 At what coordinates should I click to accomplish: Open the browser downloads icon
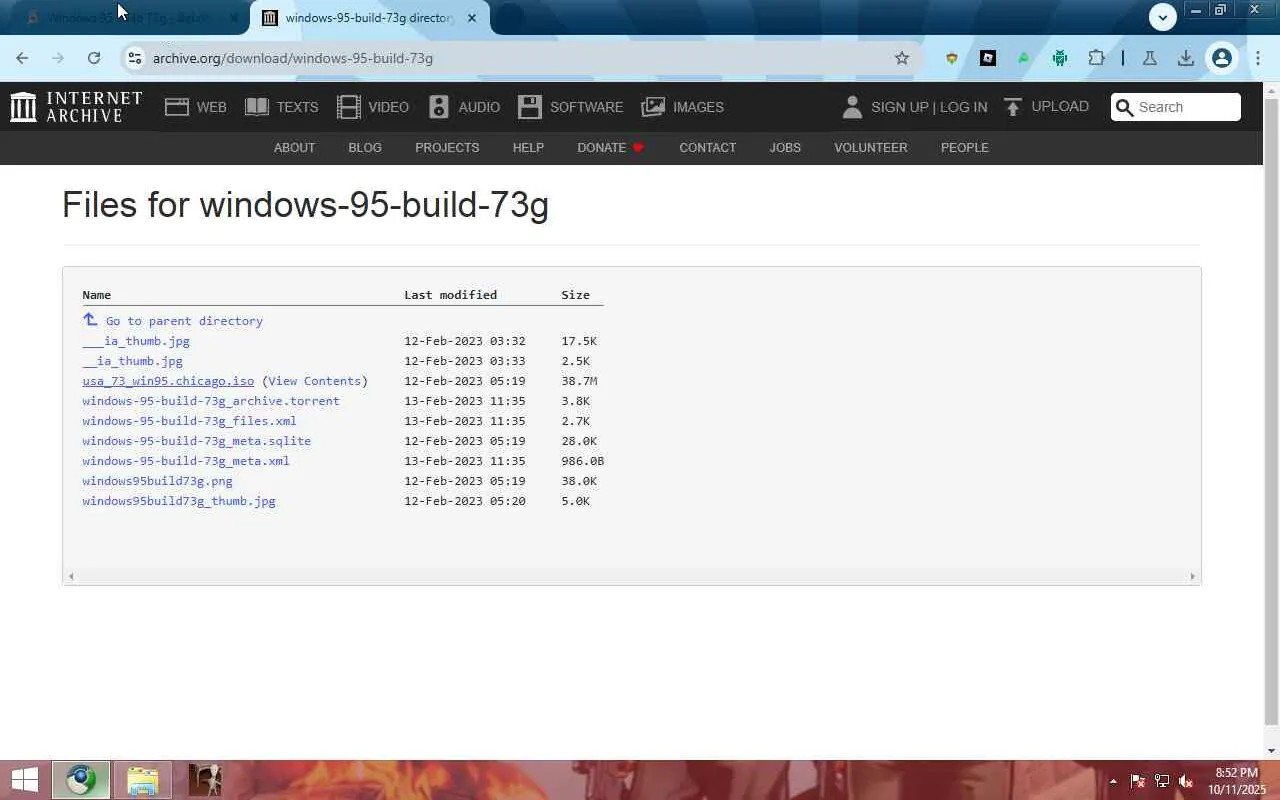click(x=1186, y=58)
